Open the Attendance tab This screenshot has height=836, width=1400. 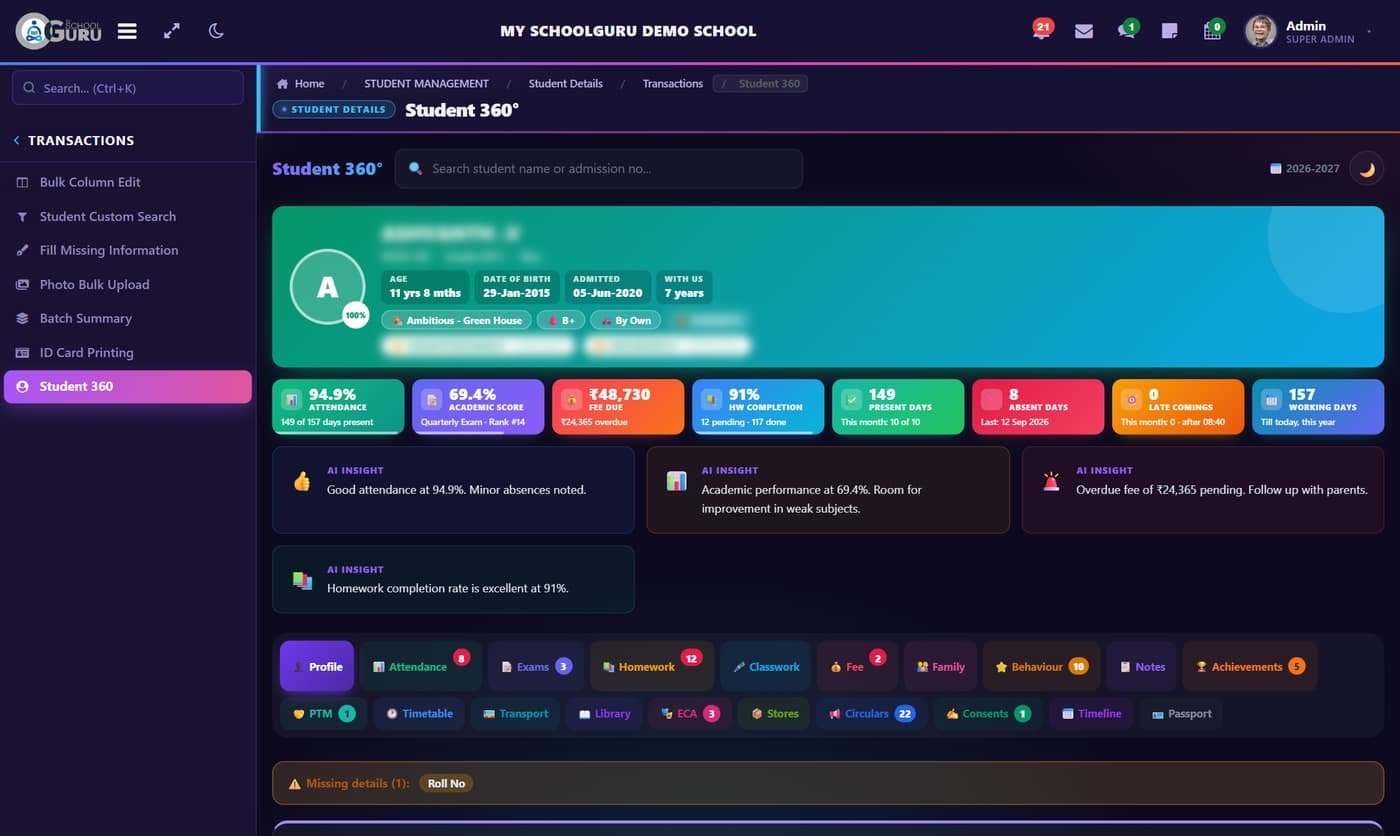(420, 667)
